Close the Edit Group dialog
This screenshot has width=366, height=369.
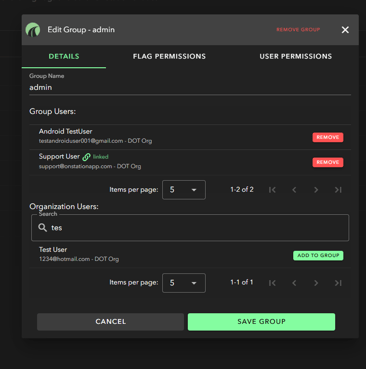[x=345, y=30]
